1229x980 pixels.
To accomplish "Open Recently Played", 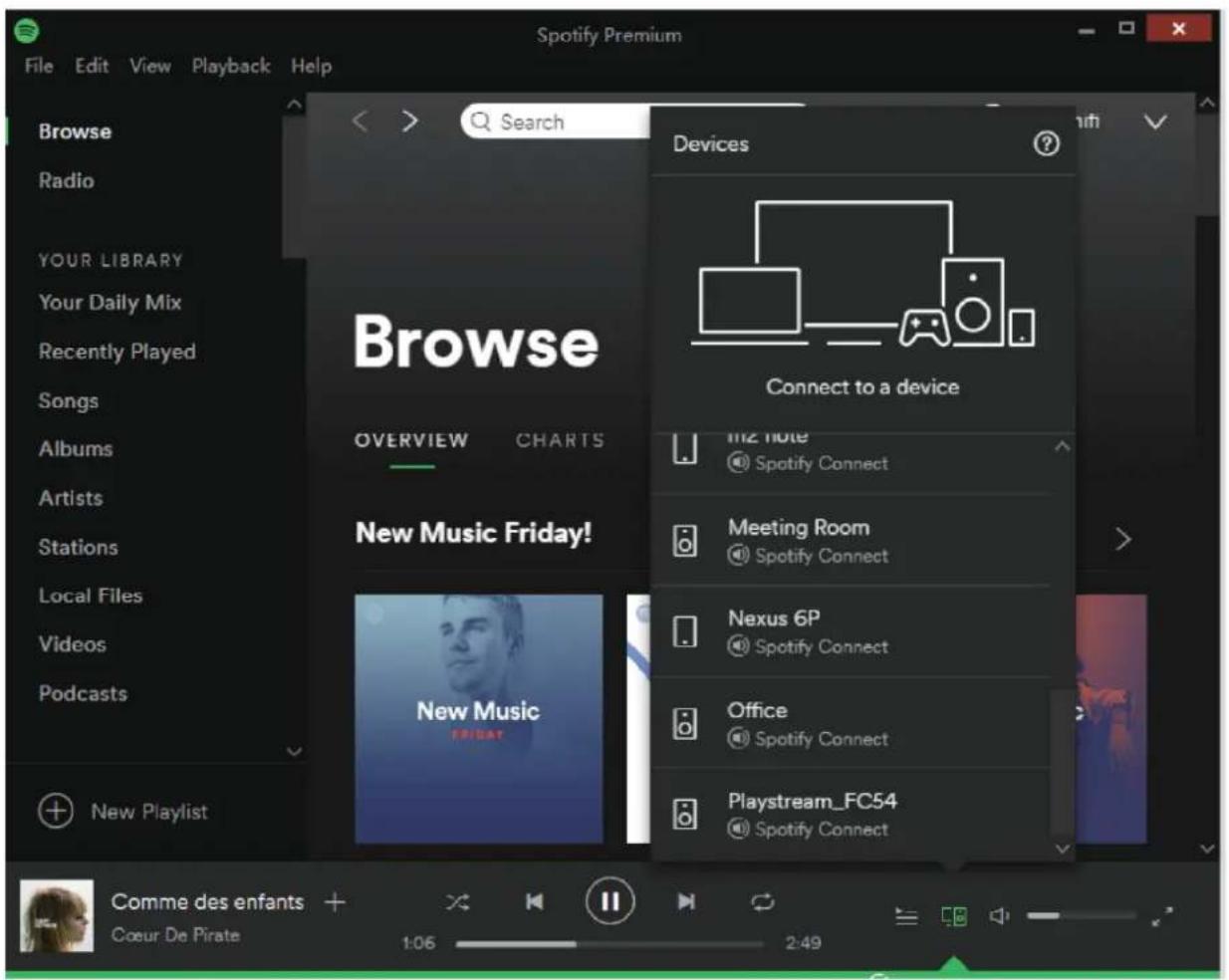I will click(117, 352).
